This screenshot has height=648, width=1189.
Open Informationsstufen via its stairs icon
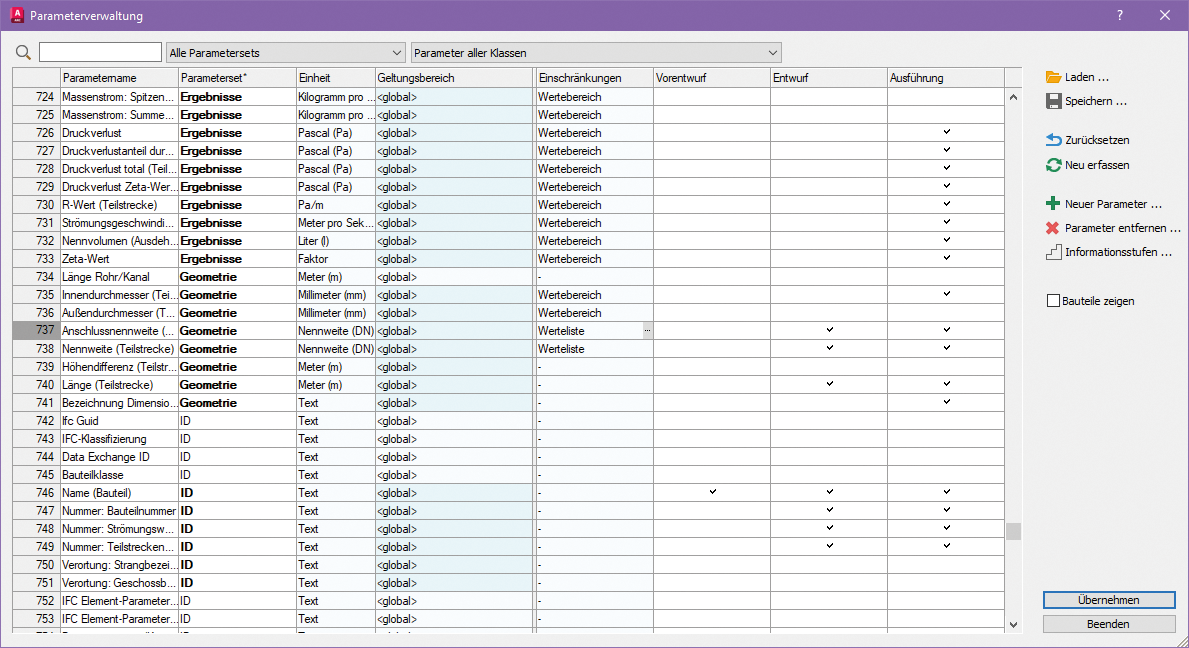coord(1053,252)
